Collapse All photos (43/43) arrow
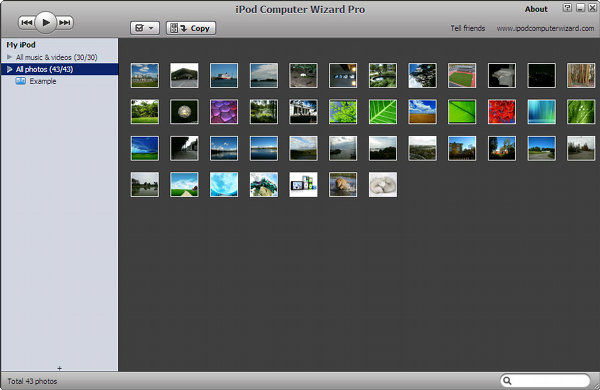 tap(10, 69)
